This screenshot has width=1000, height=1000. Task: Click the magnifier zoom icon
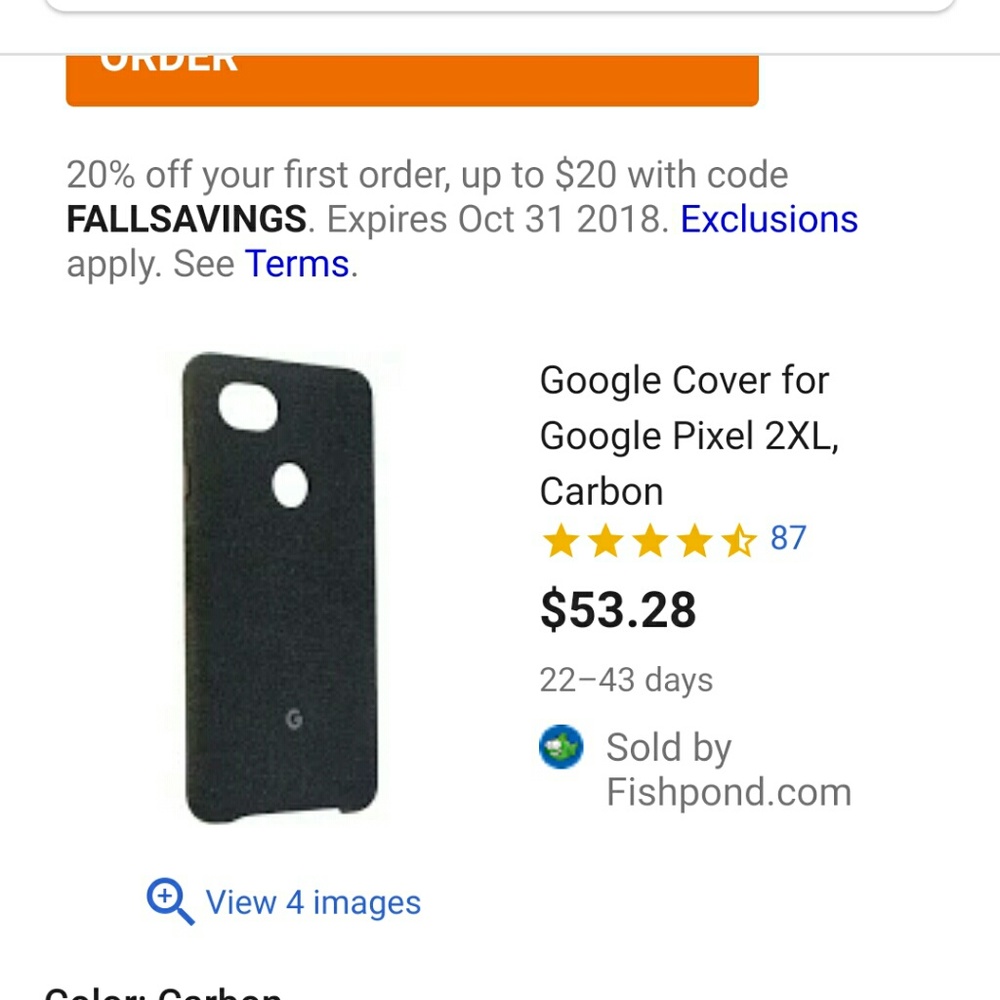[x=169, y=901]
